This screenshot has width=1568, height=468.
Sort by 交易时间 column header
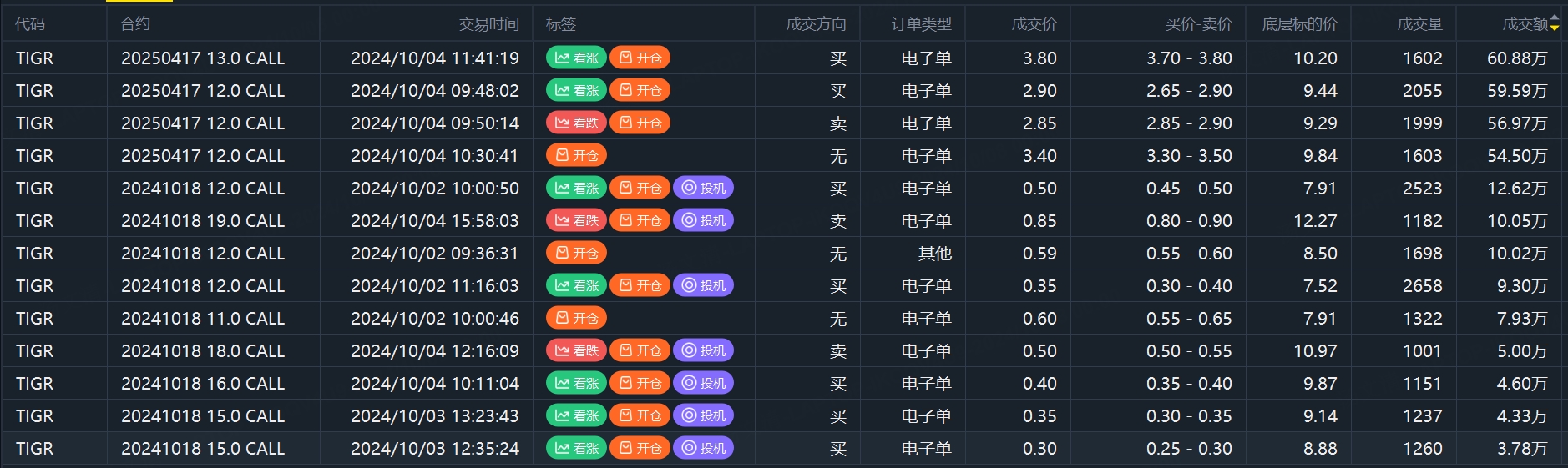click(x=488, y=24)
